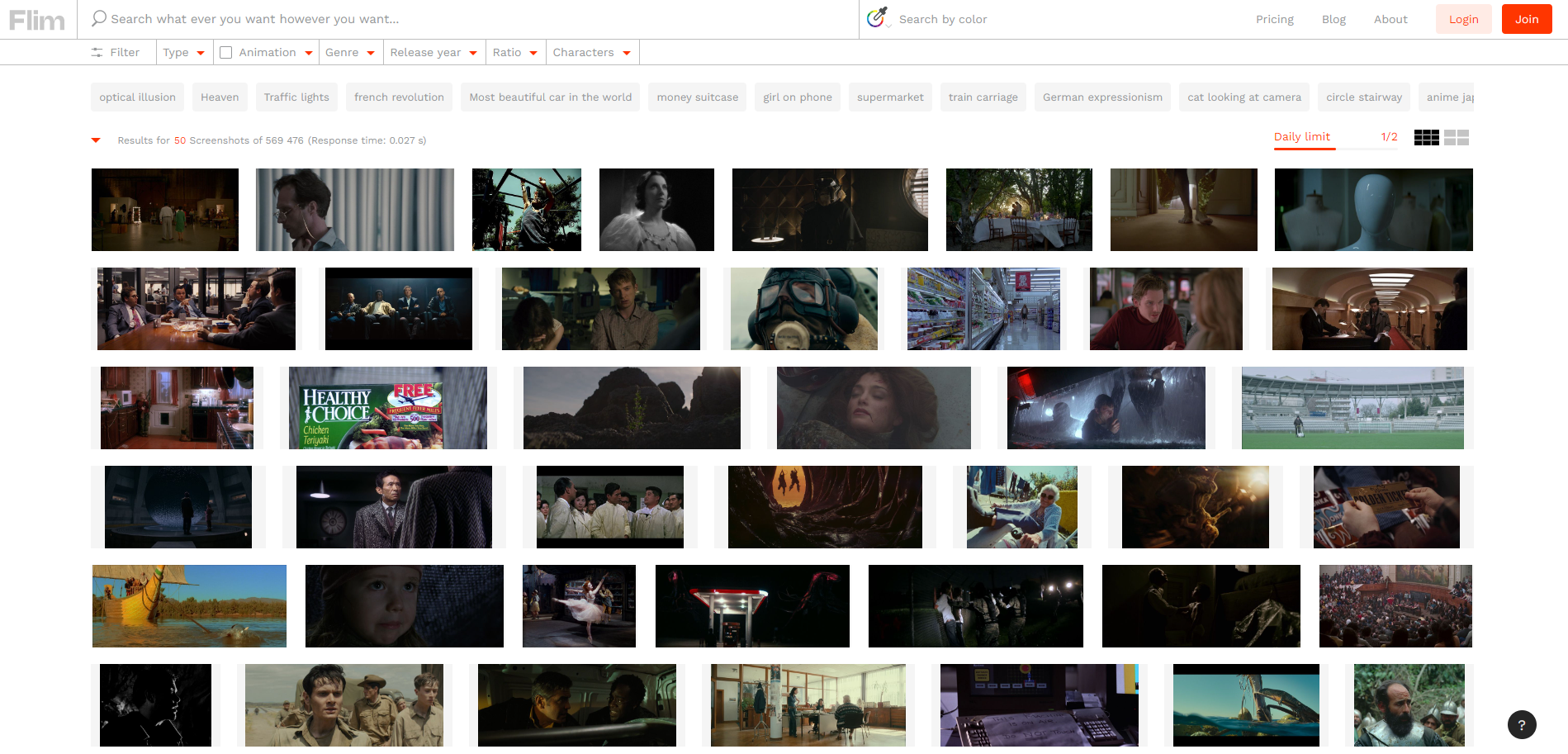This screenshot has height=754, width=1568.
Task: Open the dark rocky mountain thumbnail
Action: pyautogui.click(x=632, y=408)
